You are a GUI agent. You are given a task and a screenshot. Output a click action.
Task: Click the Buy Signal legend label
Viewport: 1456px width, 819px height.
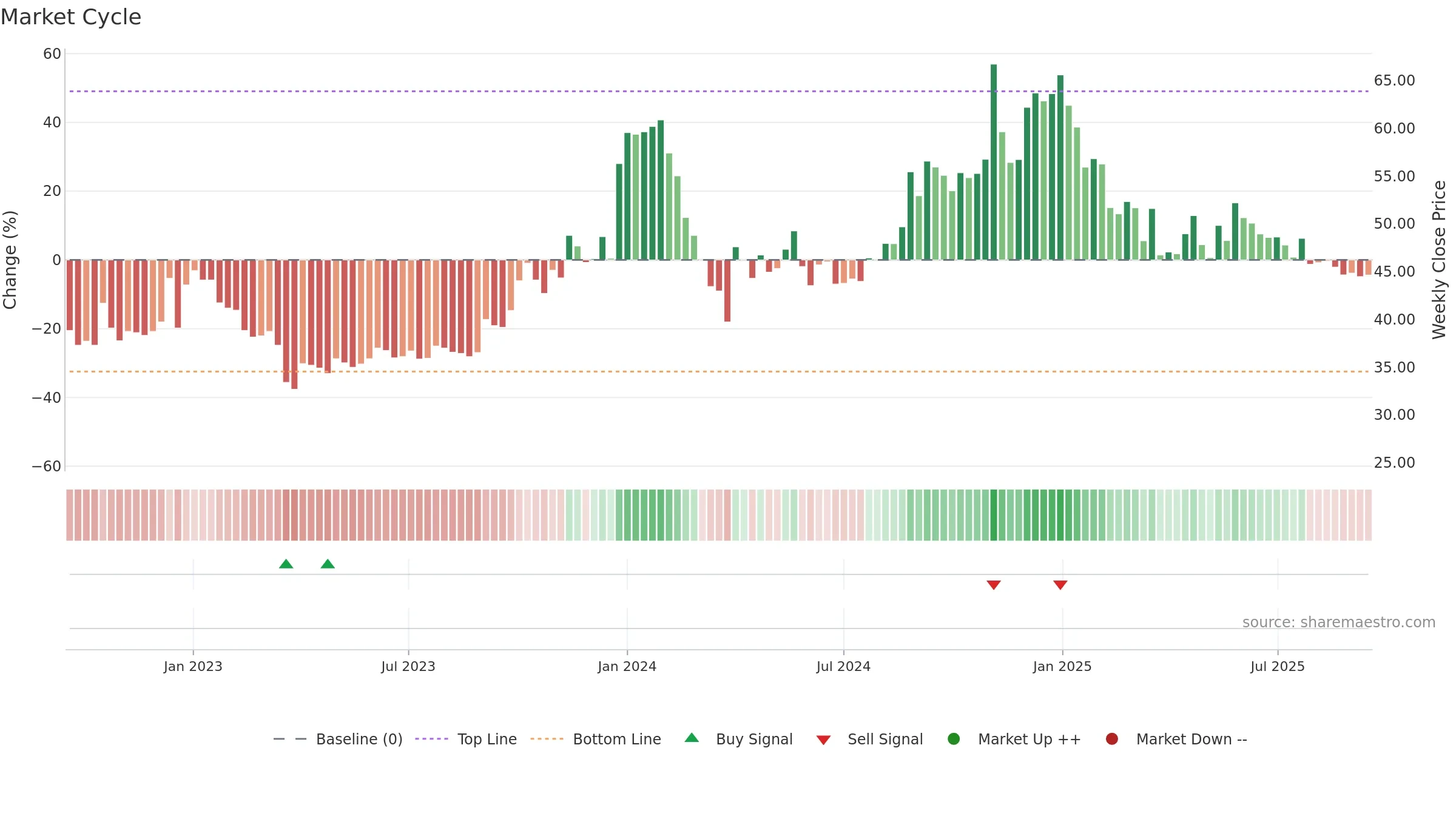pos(754,739)
